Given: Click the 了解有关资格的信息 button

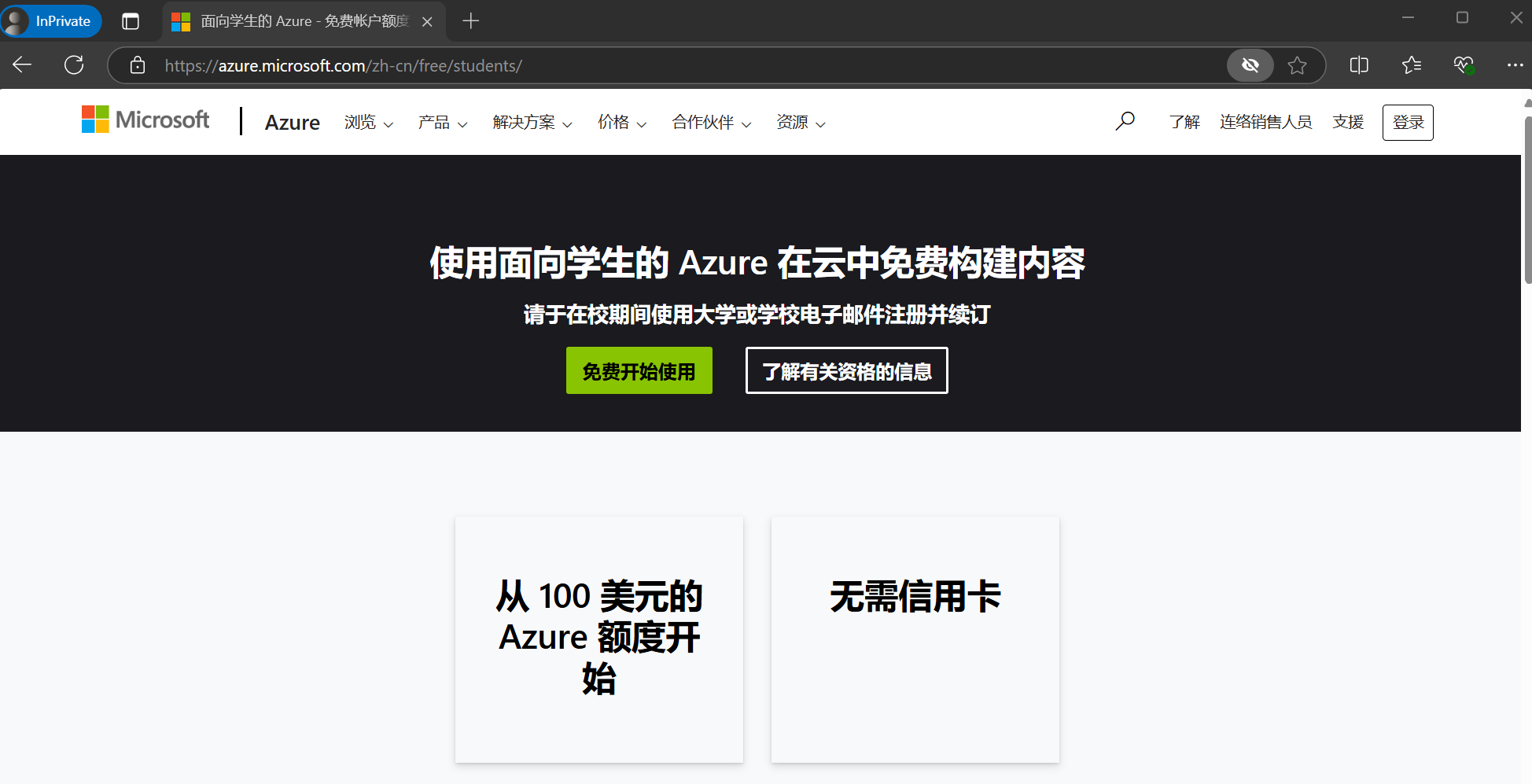Looking at the screenshot, I should pyautogui.click(x=846, y=370).
